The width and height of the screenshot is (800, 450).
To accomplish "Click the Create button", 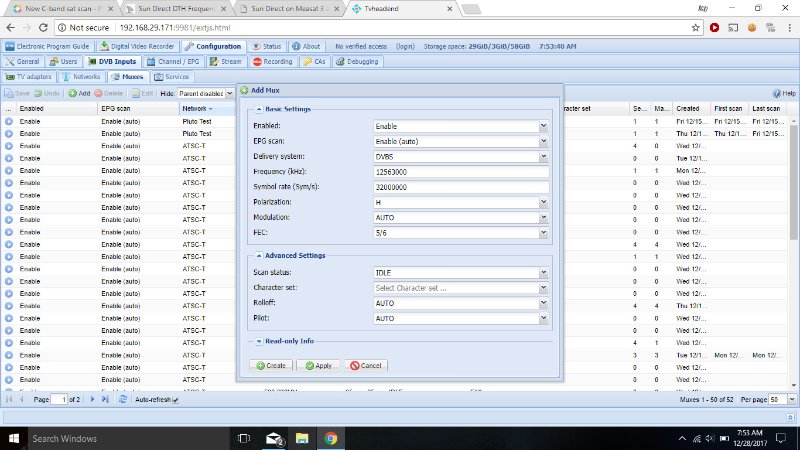I will 271,366.
